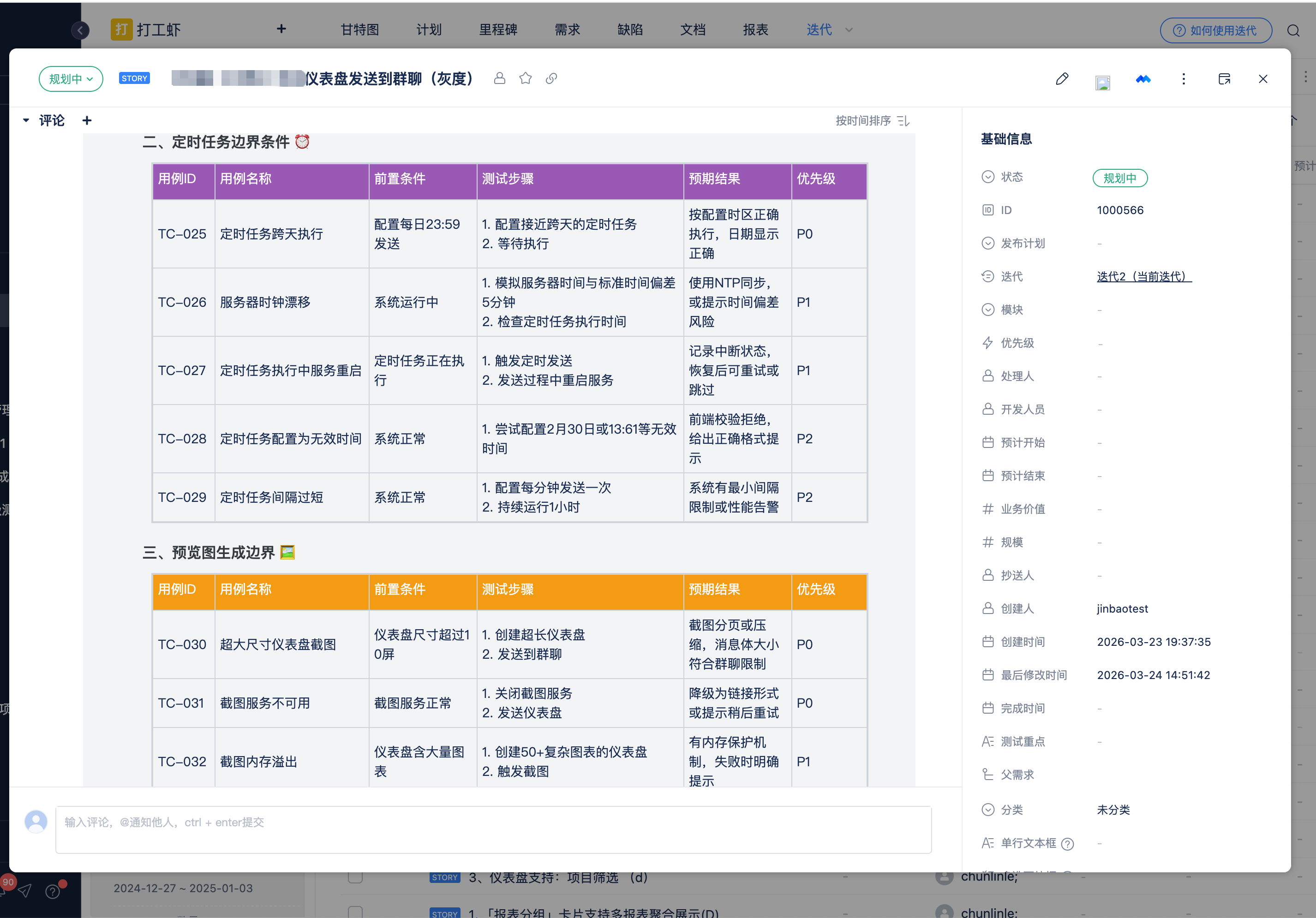Click the pencil edit icon
1316x918 pixels.
(1061, 78)
